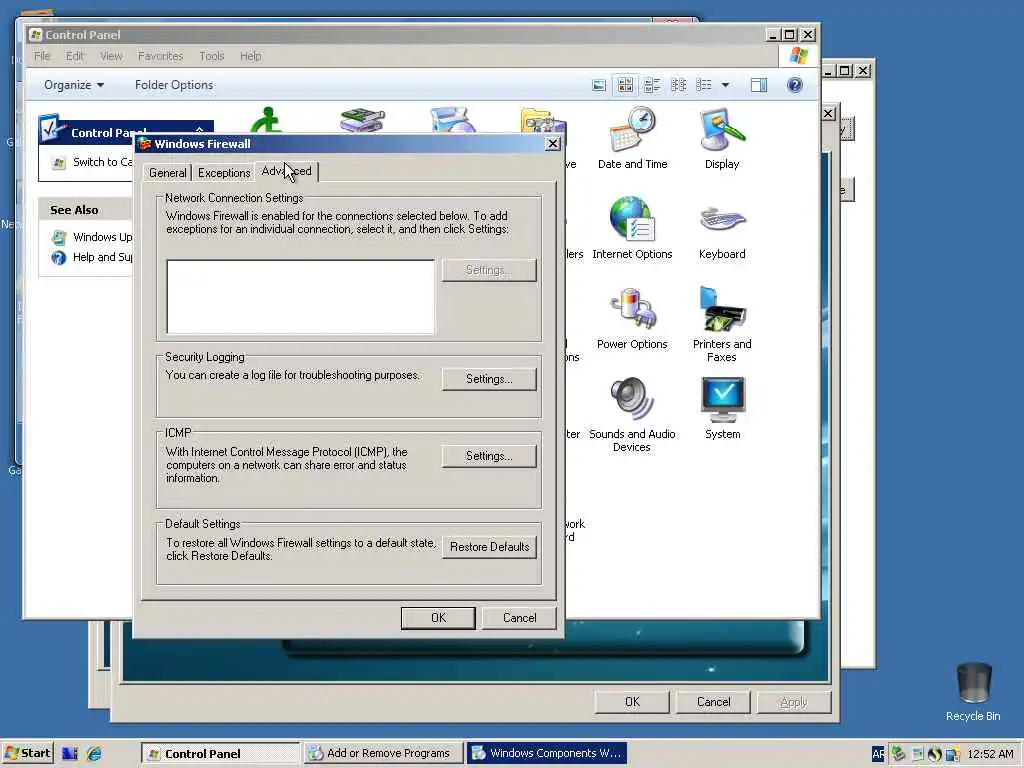
Task: Click Security Logging Settings button
Action: pos(489,379)
